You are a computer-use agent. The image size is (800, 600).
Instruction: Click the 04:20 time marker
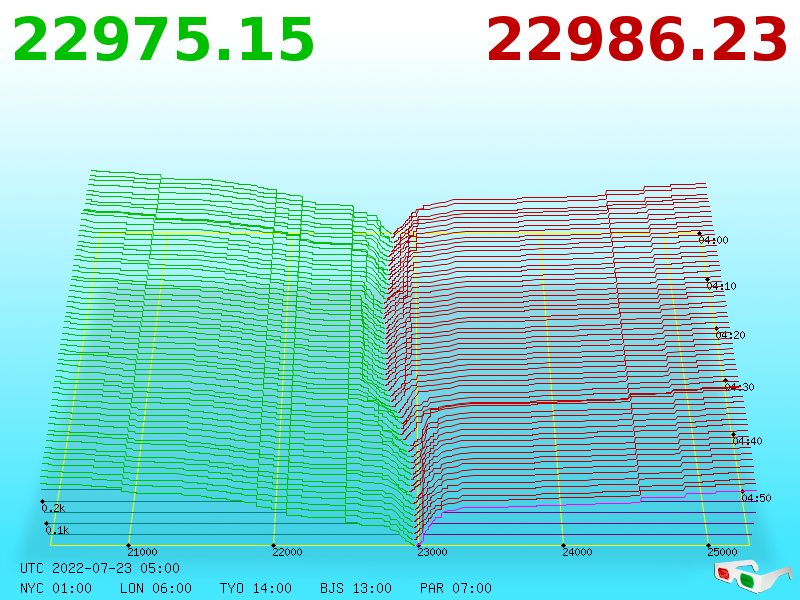pos(730,335)
